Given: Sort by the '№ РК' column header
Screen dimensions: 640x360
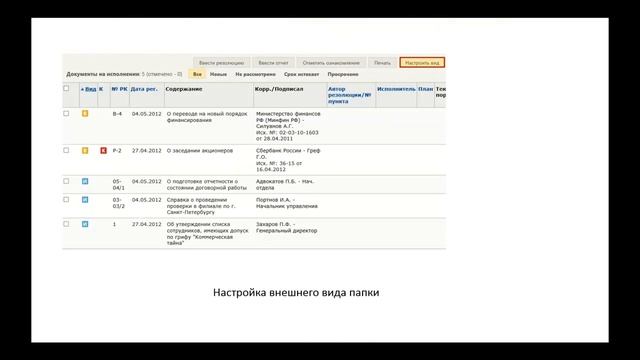Looking at the screenshot, I should click(120, 89).
